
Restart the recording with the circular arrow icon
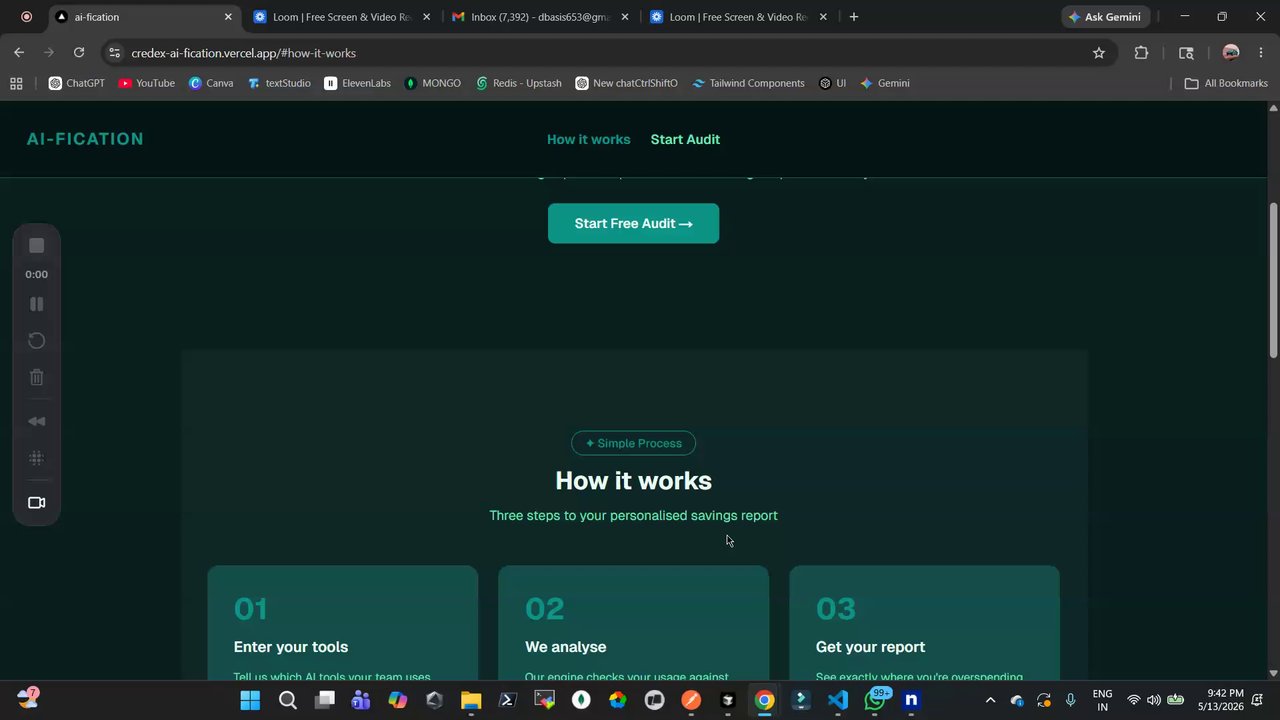pos(36,341)
